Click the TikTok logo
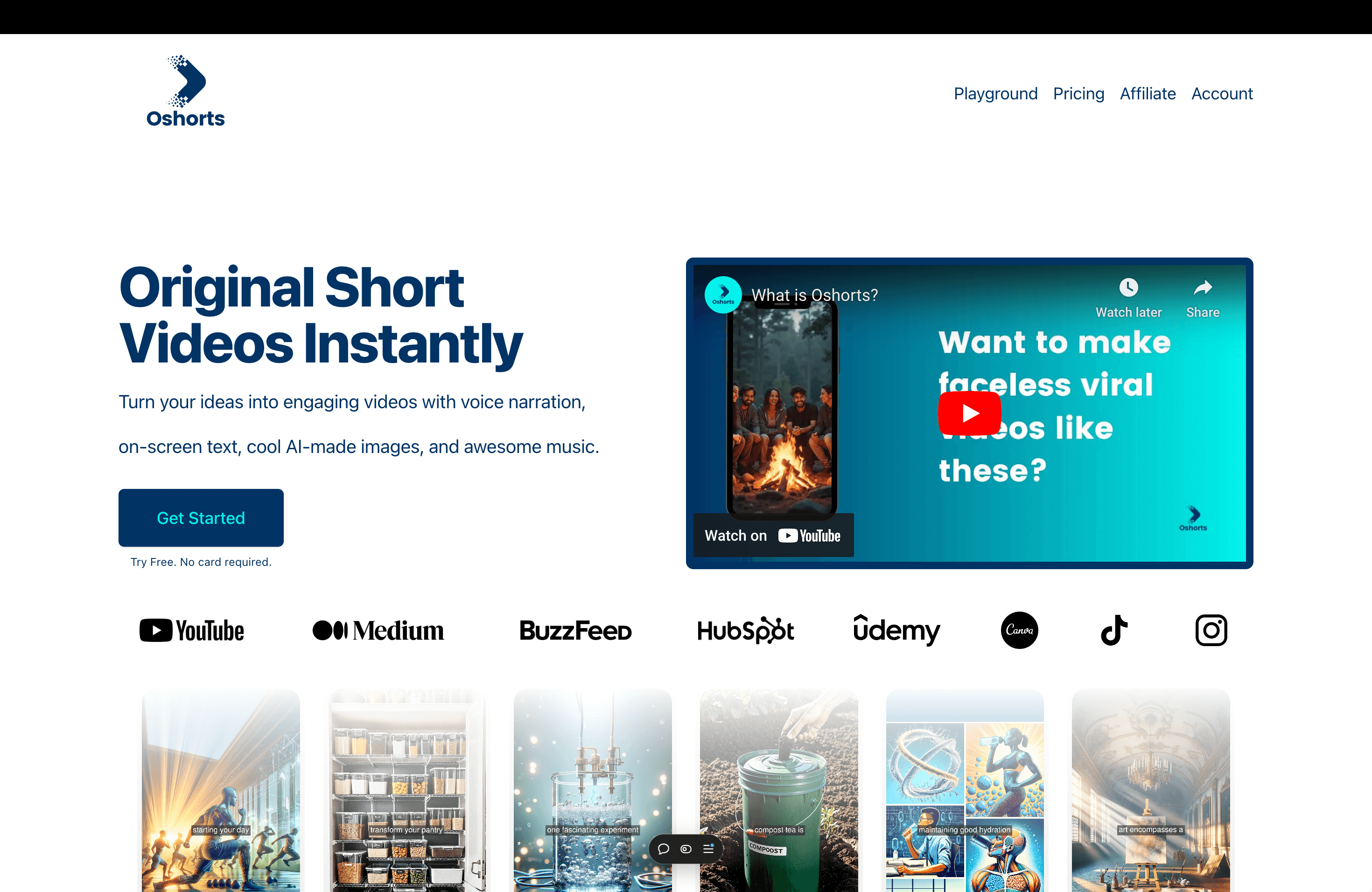This screenshot has width=1372, height=892. (1114, 630)
